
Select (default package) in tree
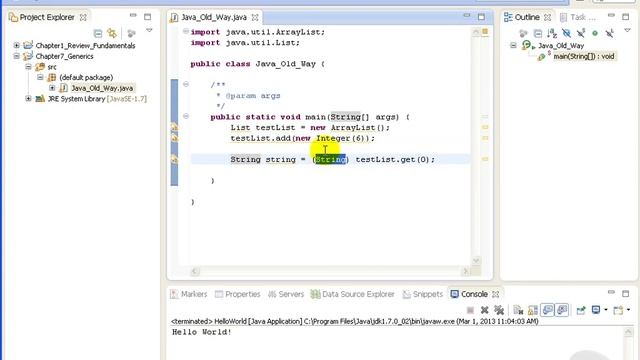[86, 77]
